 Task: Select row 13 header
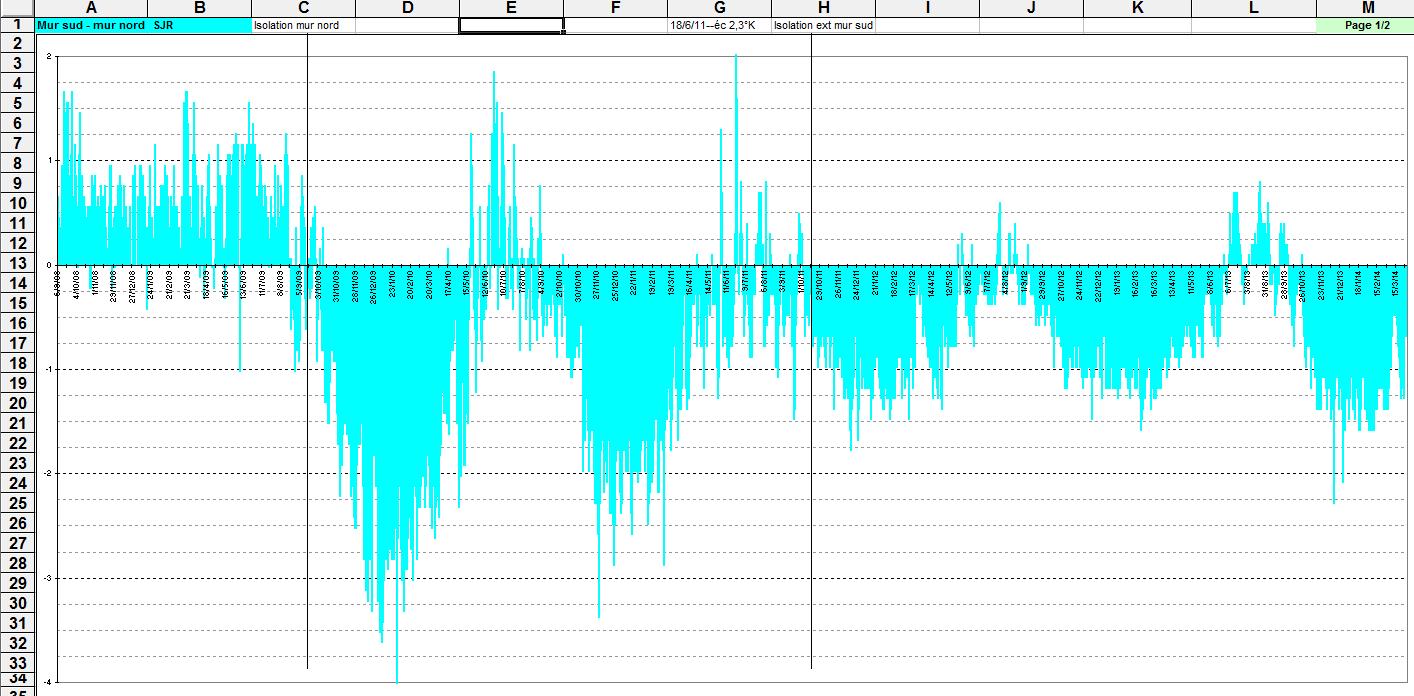(18, 263)
